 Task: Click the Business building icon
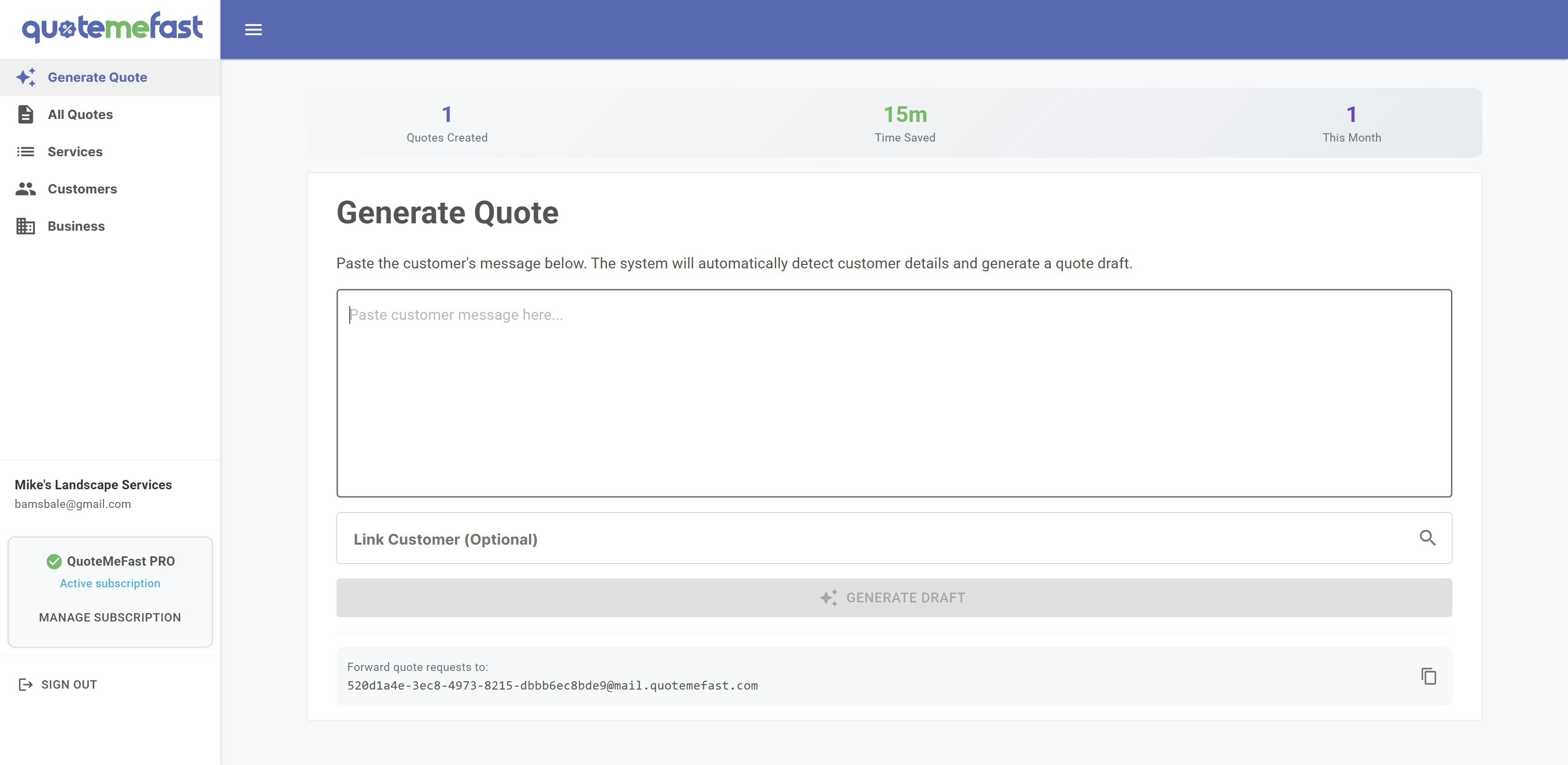tap(25, 226)
